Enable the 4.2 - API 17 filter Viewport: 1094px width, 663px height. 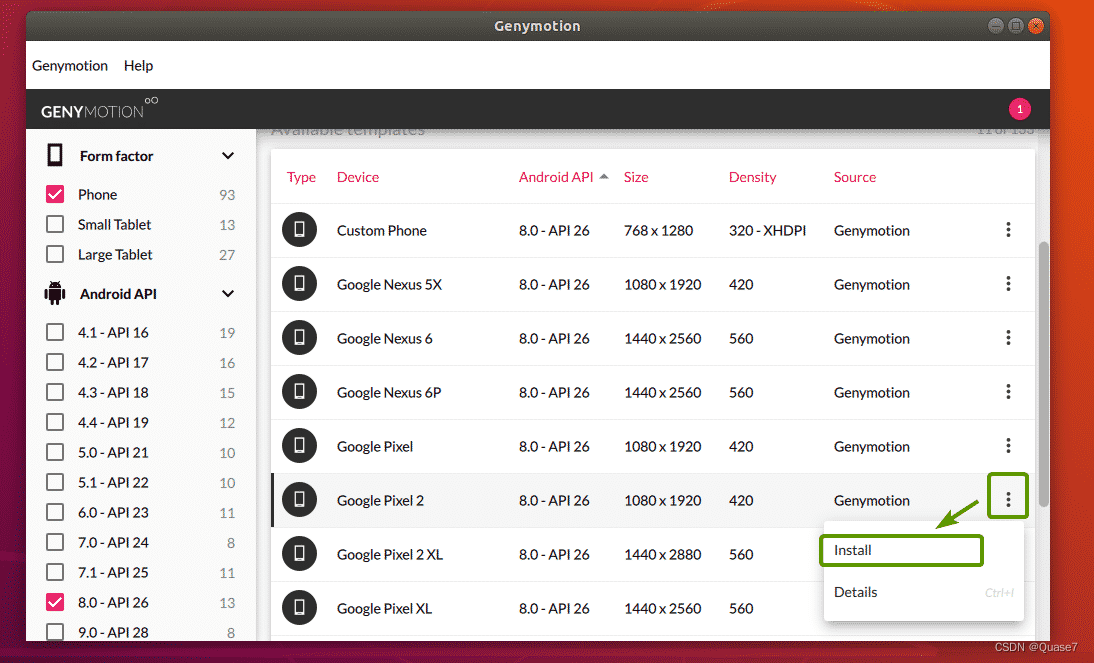(55, 362)
